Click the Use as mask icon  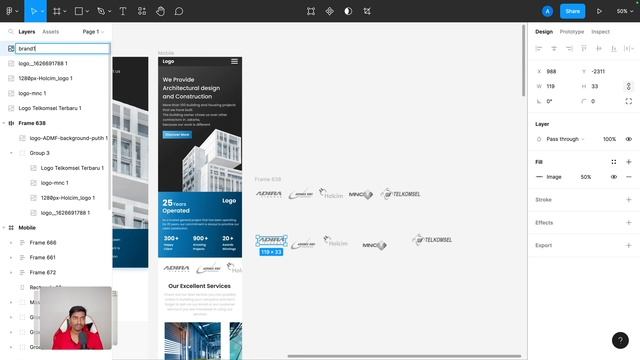coord(348,11)
